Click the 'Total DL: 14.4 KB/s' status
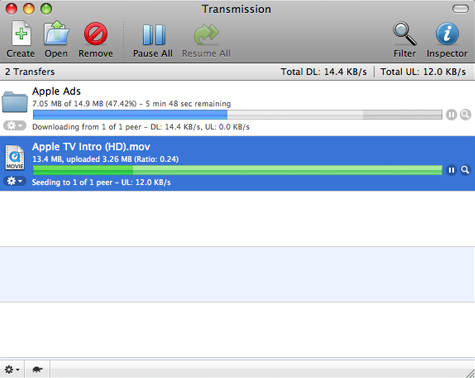This screenshot has width=475, height=378. 324,72
